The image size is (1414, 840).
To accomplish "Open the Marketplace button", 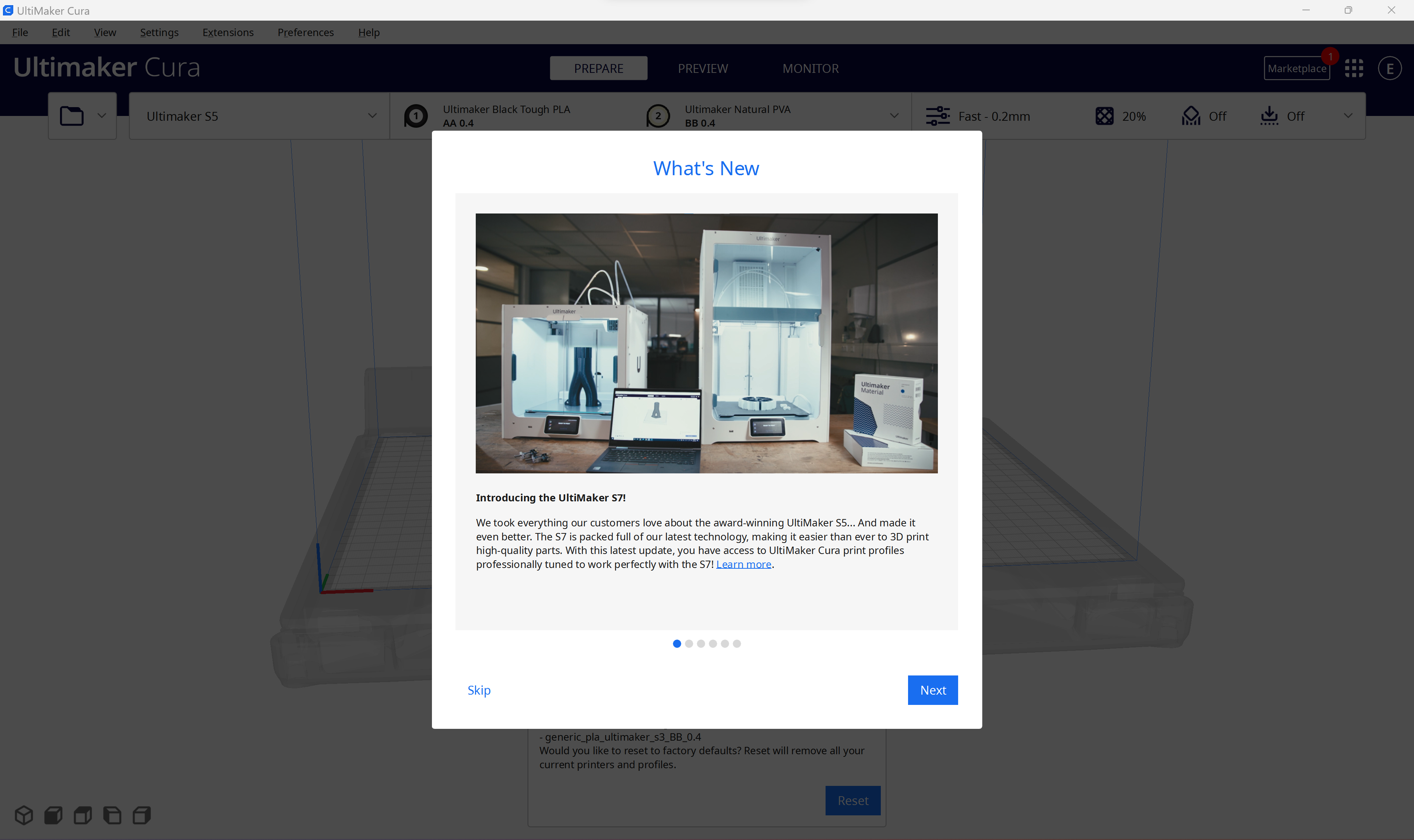I will tap(1297, 68).
